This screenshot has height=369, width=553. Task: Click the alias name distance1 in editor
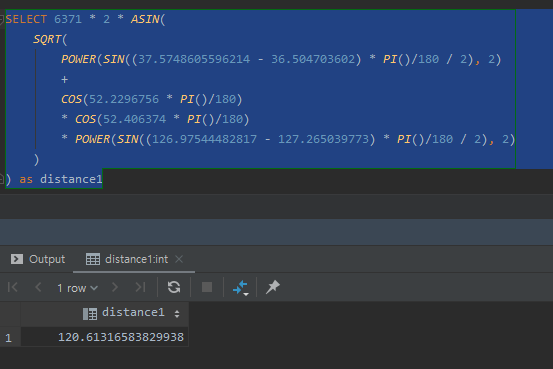click(x=71, y=179)
